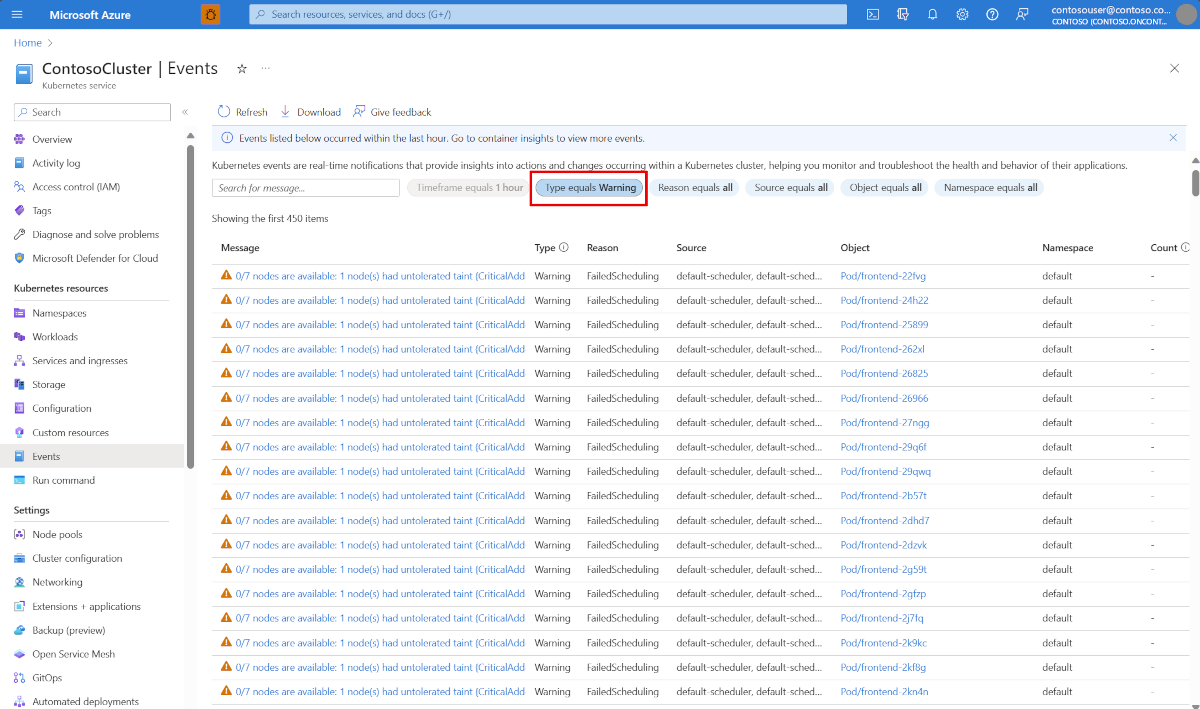Viewport: 1200px width, 709px height.
Task: Open the portal settings gear icon
Action: 962,14
